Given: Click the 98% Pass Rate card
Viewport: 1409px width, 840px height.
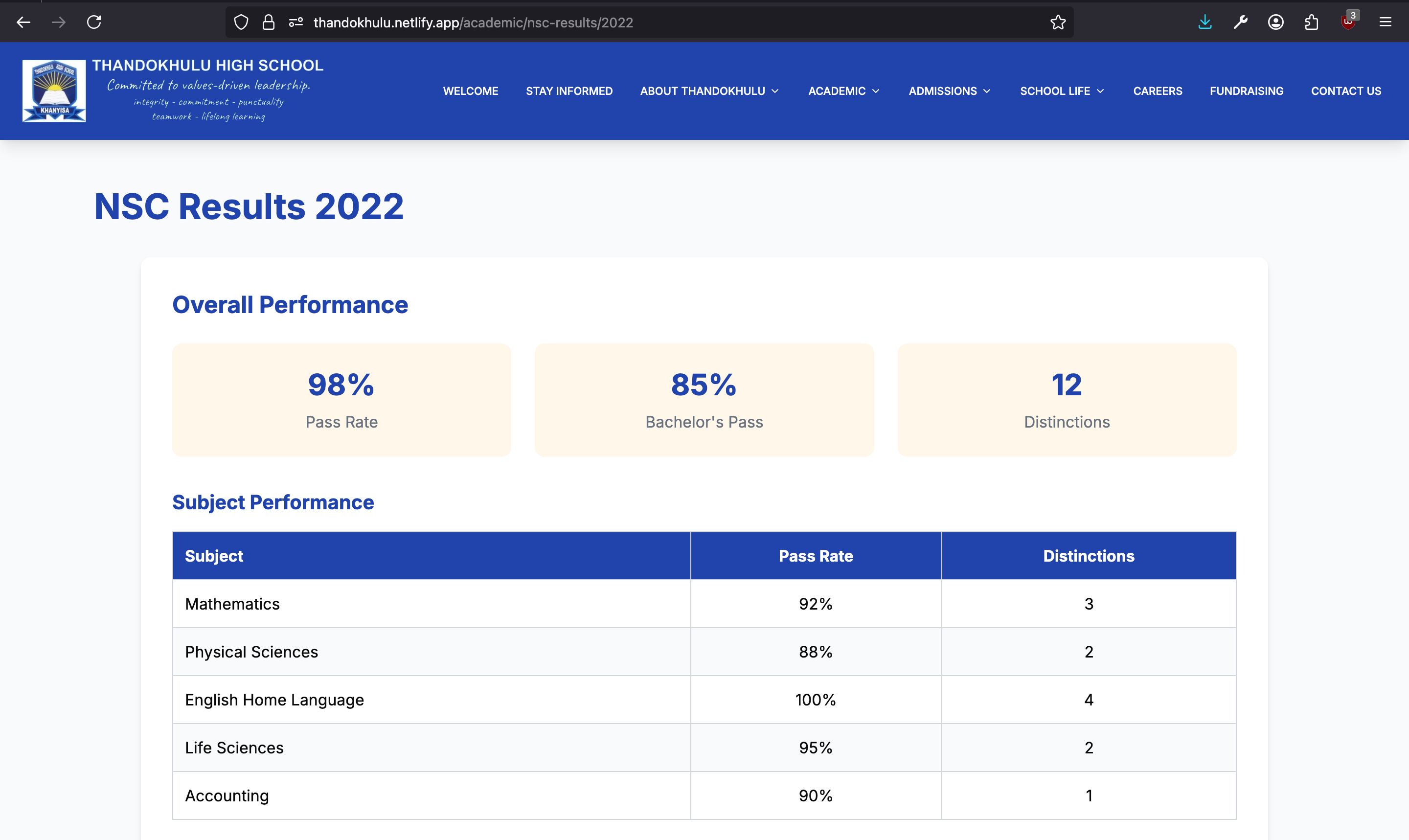Looking at the screenshot, I should click(341, 400).
